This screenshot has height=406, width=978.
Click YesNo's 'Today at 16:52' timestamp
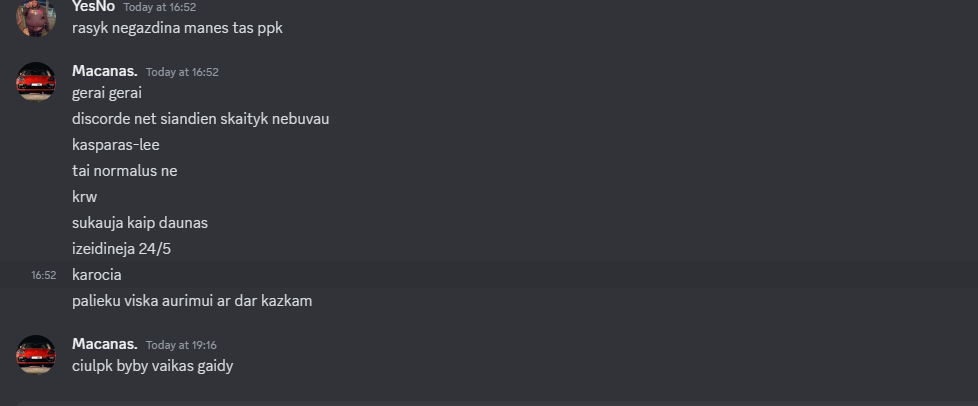tap(160, 7)
